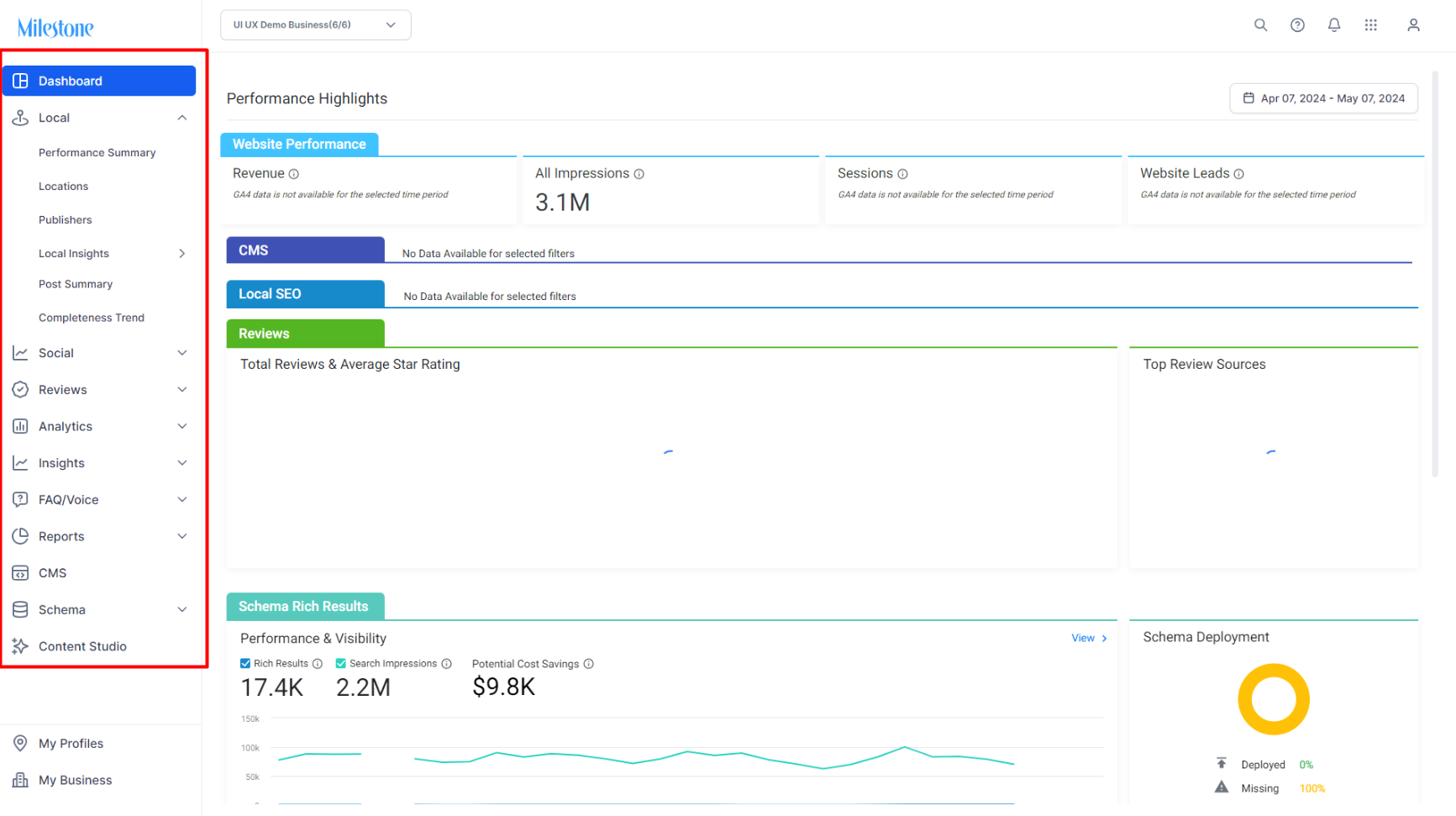Screen dimensions: 1456x816
Task: Click the Revenue info icon
Action: (x=294, y=174)
